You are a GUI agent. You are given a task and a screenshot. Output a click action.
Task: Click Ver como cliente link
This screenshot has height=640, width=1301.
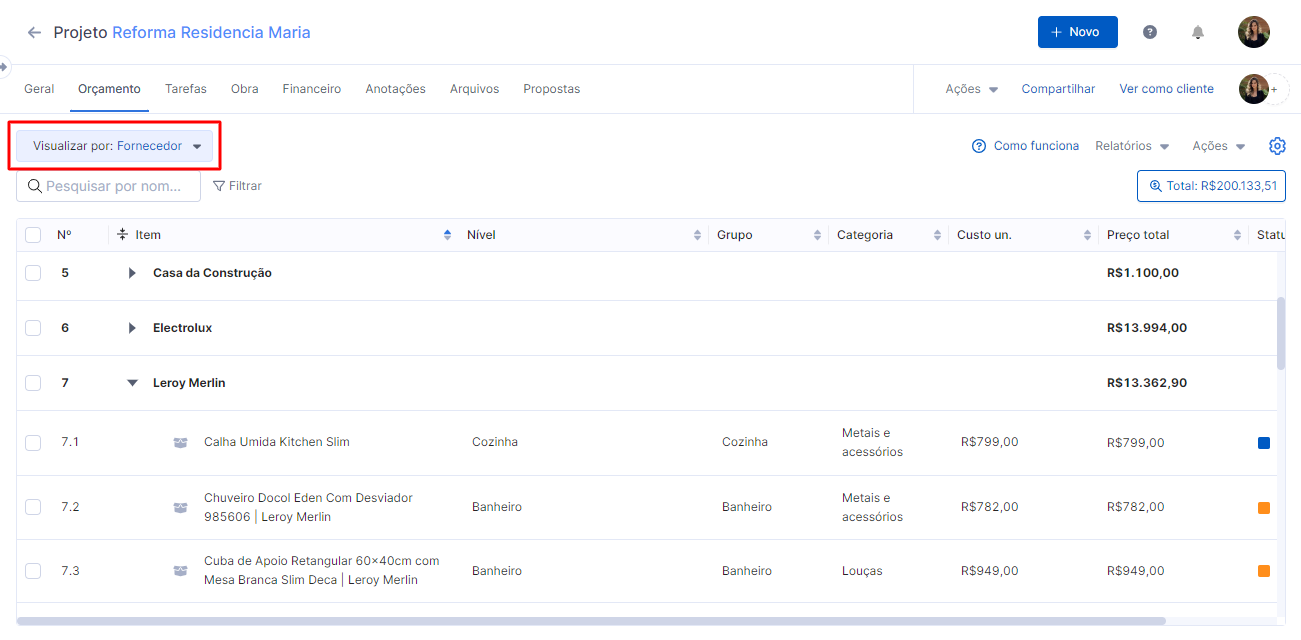tap(1167, 89)
